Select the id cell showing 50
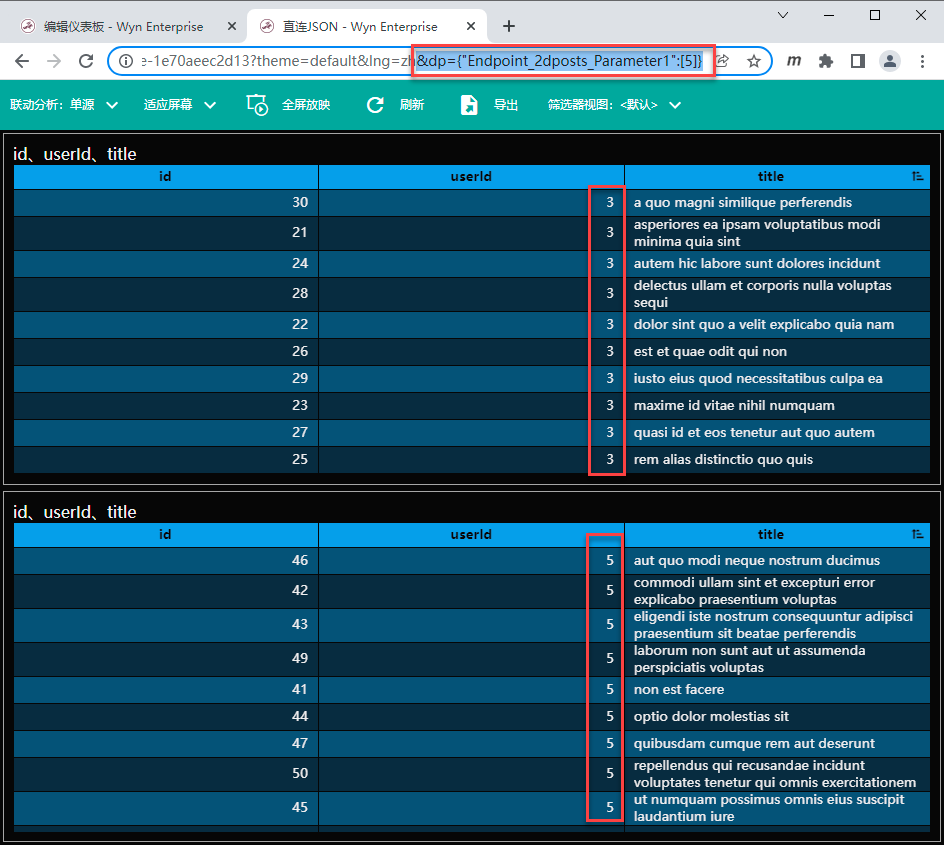Viewport: 944px width, 845px height. pos(166,774)
